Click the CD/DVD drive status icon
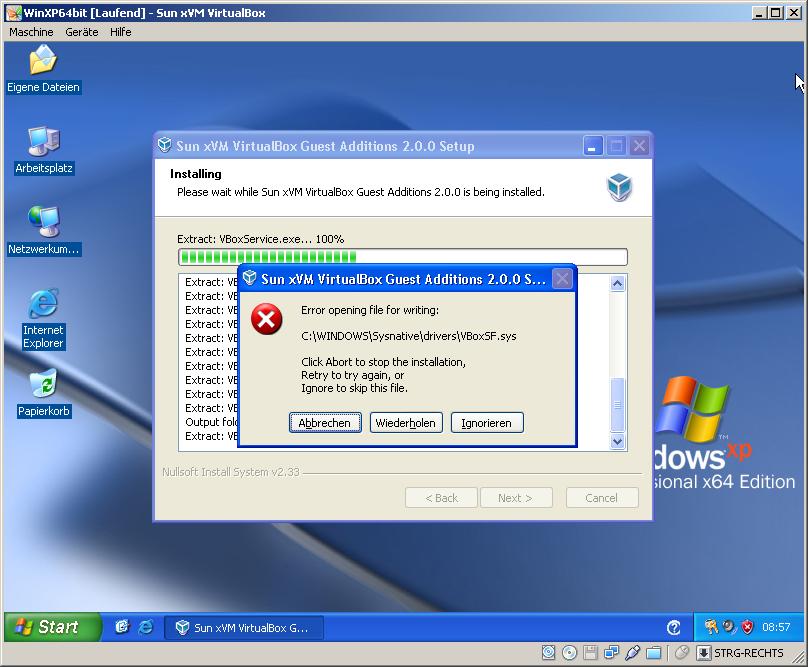Screen dimensions: 808x667 point(569,653)
